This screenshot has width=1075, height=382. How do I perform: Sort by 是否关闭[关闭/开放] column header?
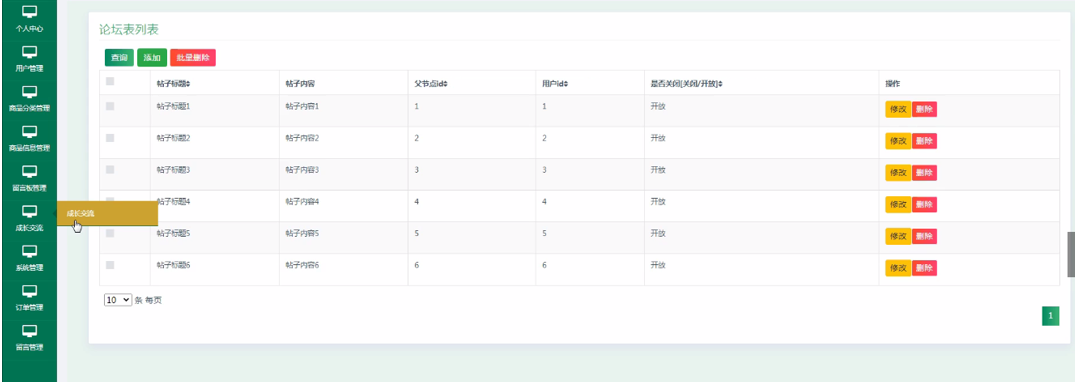687,84
